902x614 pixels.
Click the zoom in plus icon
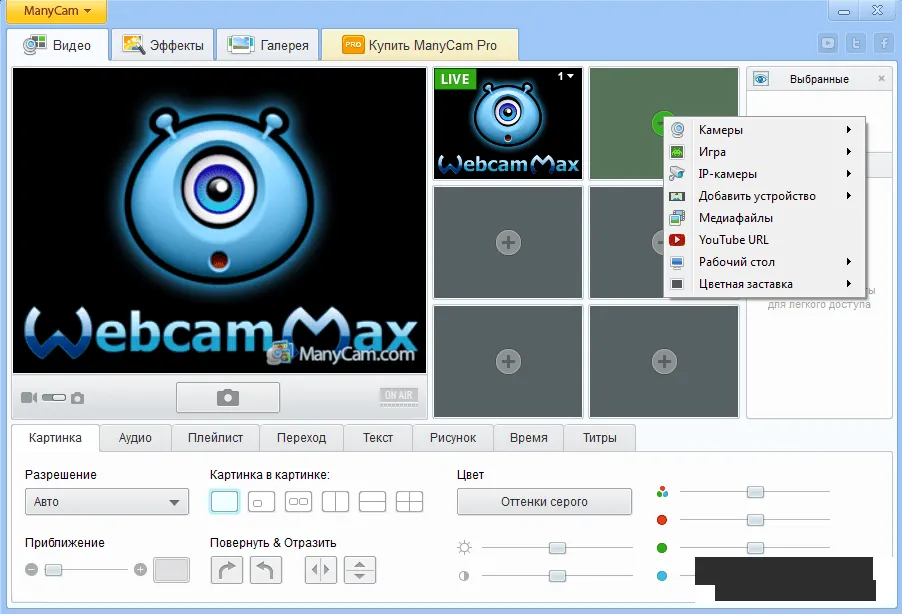[x=140, y=570]
